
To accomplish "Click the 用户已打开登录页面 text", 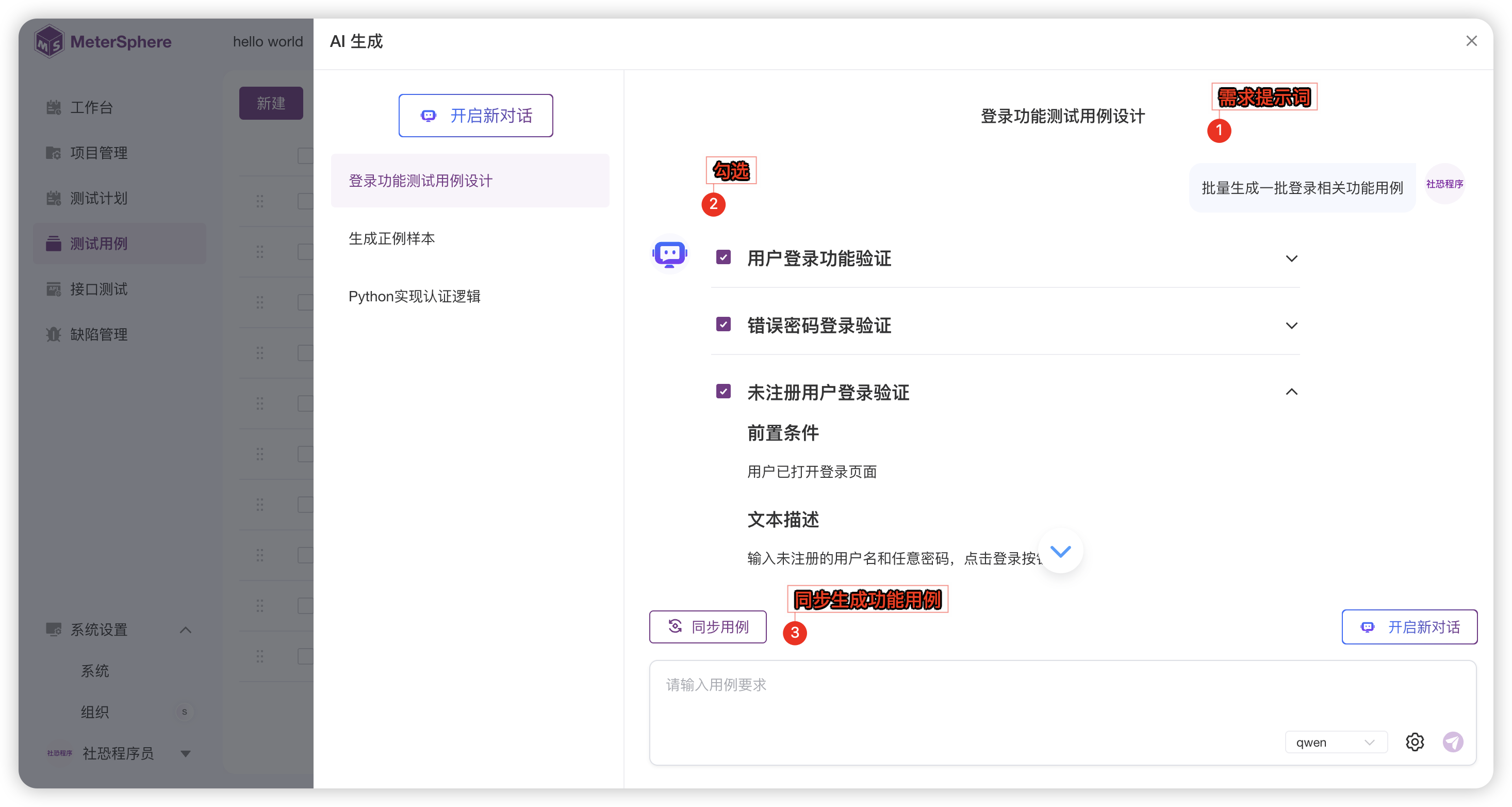I will pos(812,472).
